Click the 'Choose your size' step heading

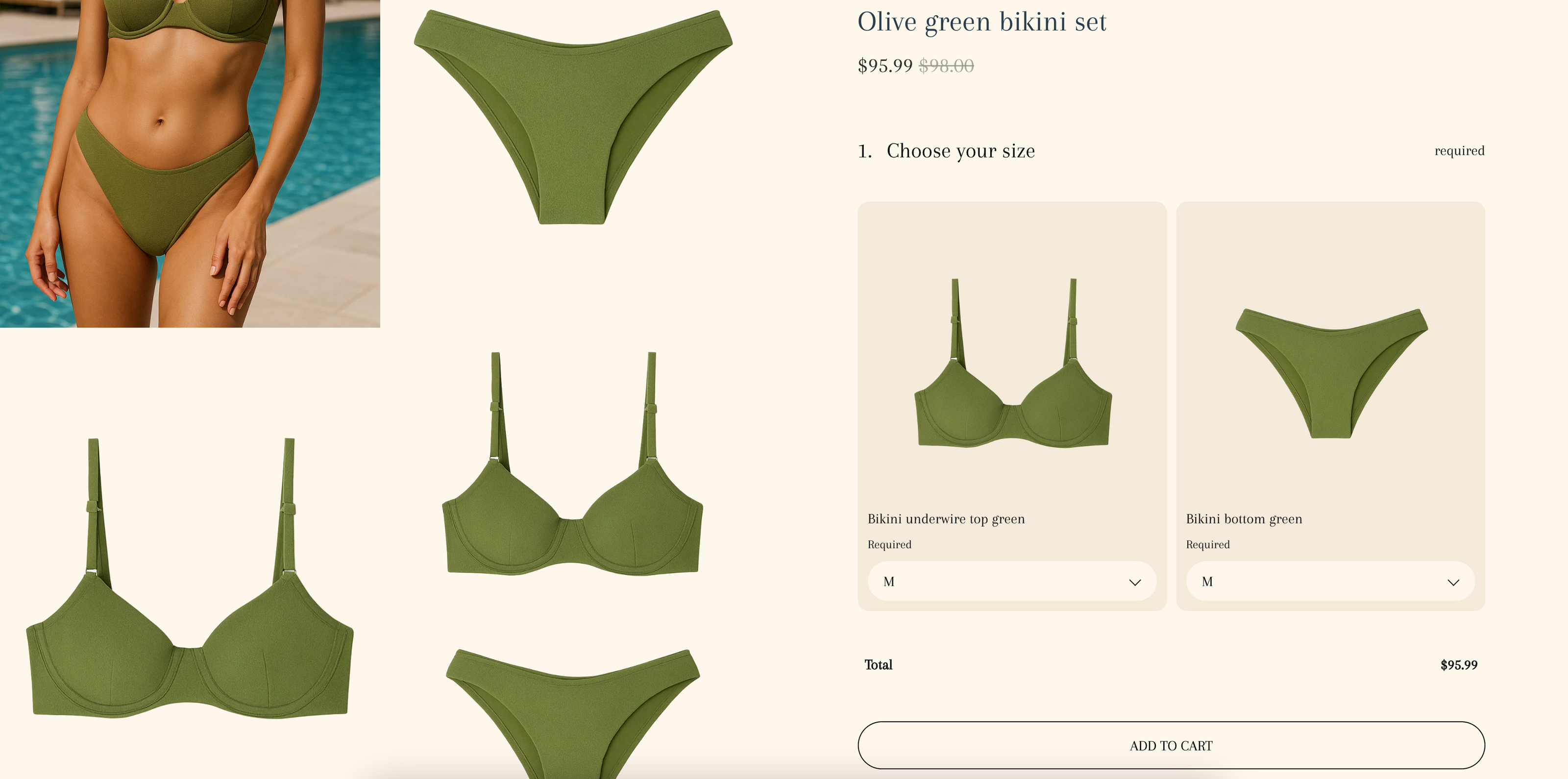[x=960, y=150]
